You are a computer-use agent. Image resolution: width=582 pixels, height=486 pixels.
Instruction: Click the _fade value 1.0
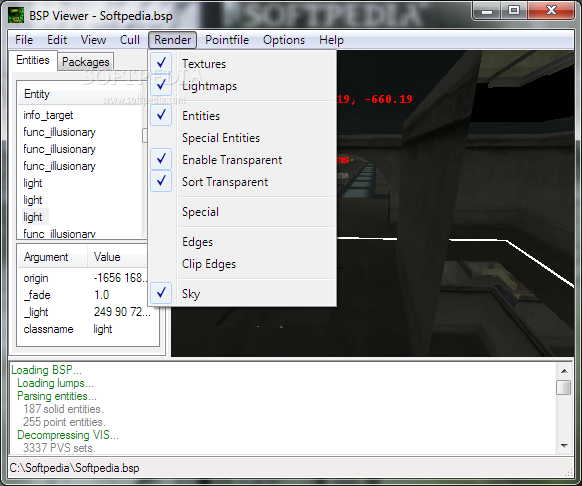(101, 295)
